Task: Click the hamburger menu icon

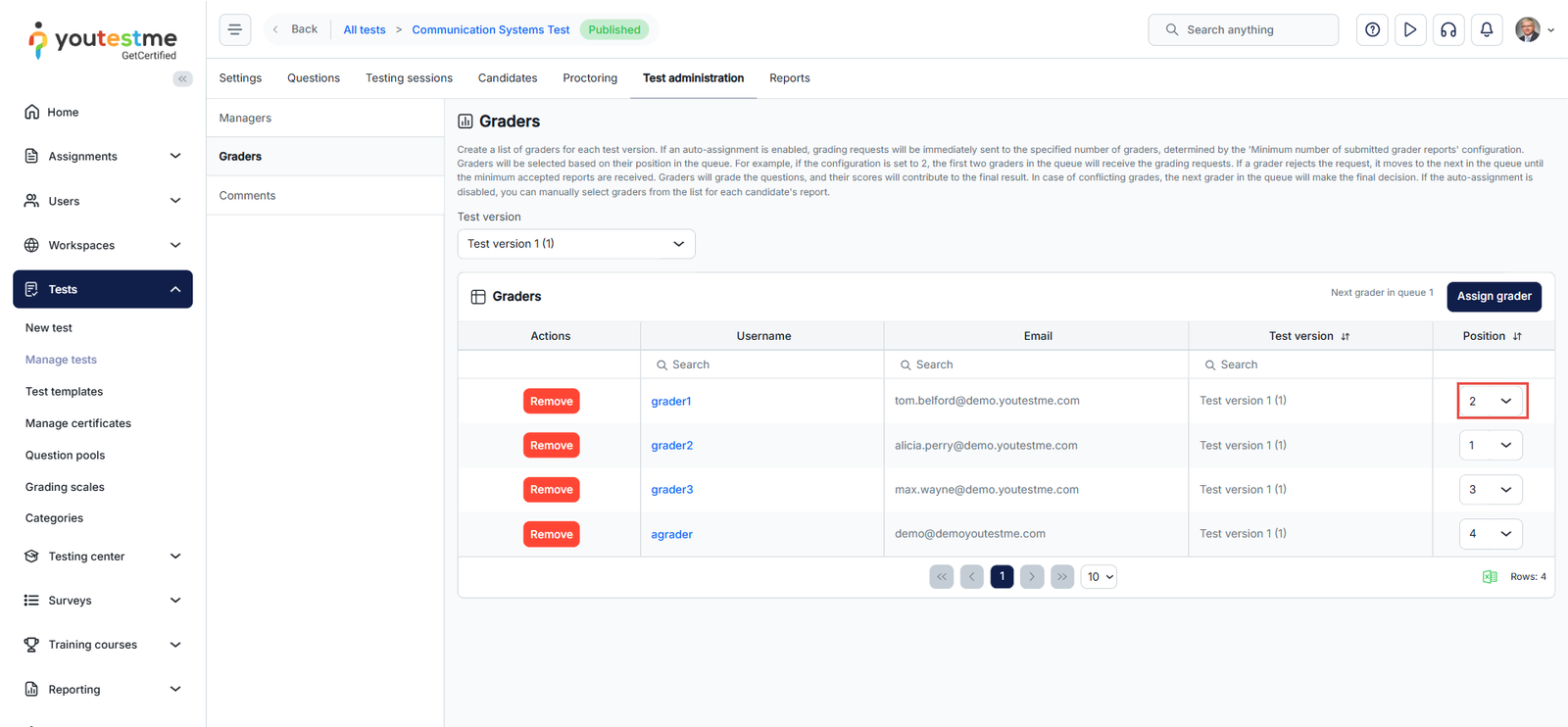Action: click(x=234, y=29)
